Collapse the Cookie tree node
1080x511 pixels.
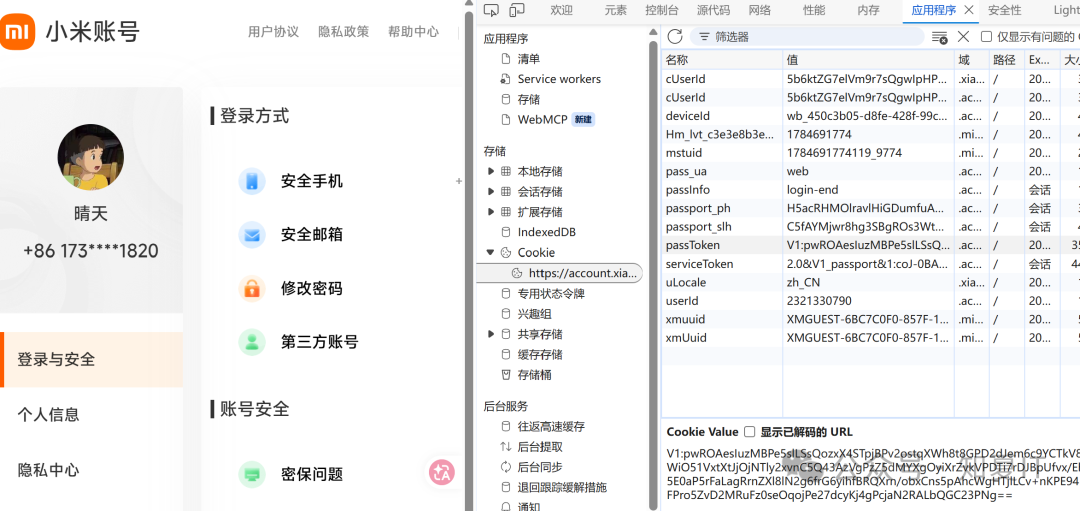point(490,253)
